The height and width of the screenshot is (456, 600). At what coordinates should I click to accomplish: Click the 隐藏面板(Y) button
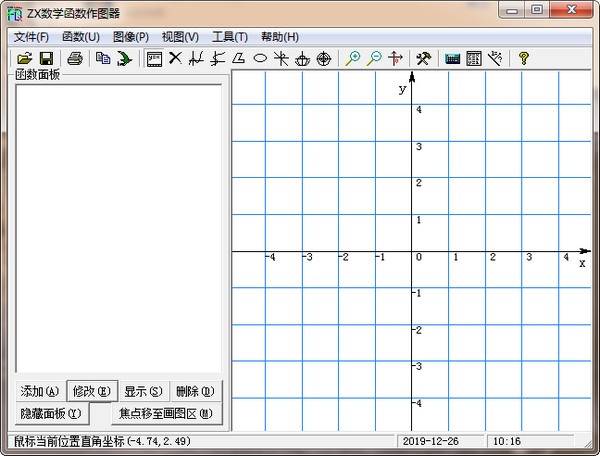[x=50, y=413]
